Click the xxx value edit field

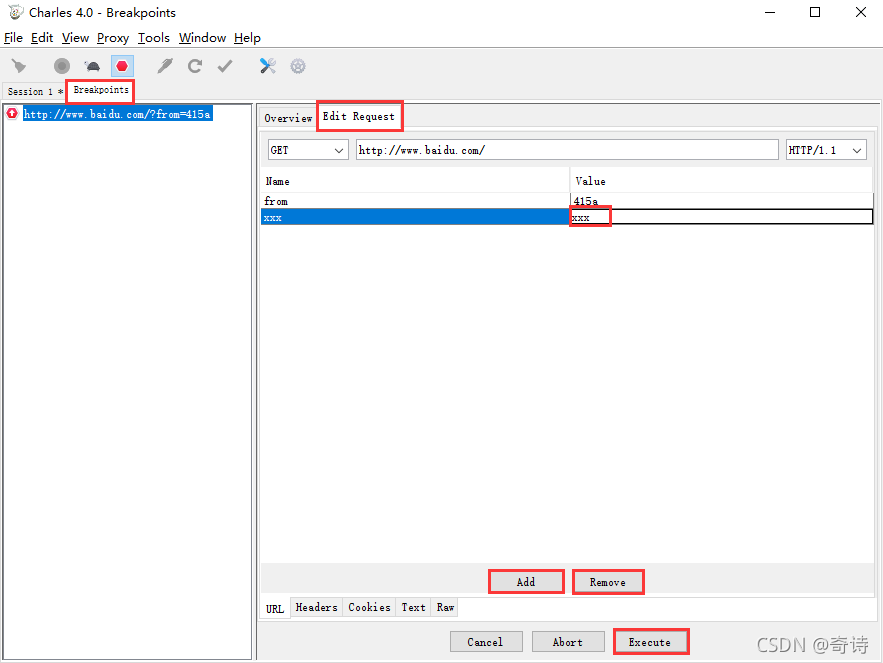pyautogui.click(x=721, y=217)
